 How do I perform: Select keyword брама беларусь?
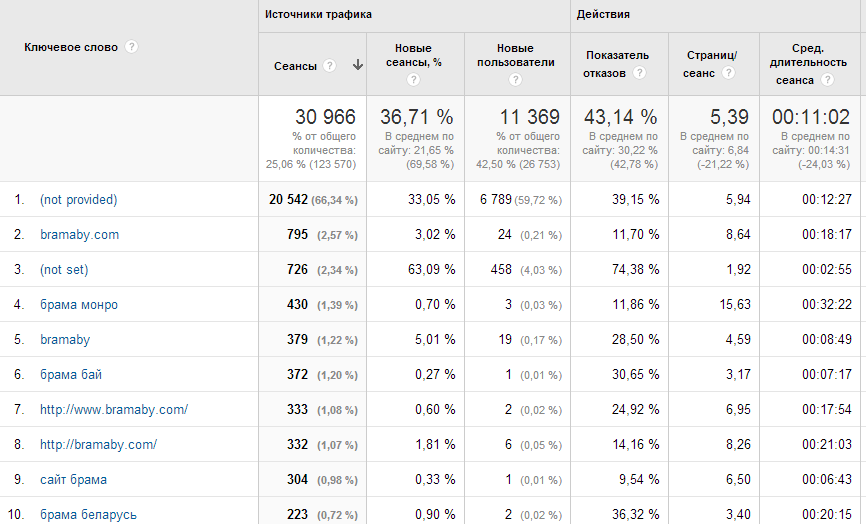[88, 515]
